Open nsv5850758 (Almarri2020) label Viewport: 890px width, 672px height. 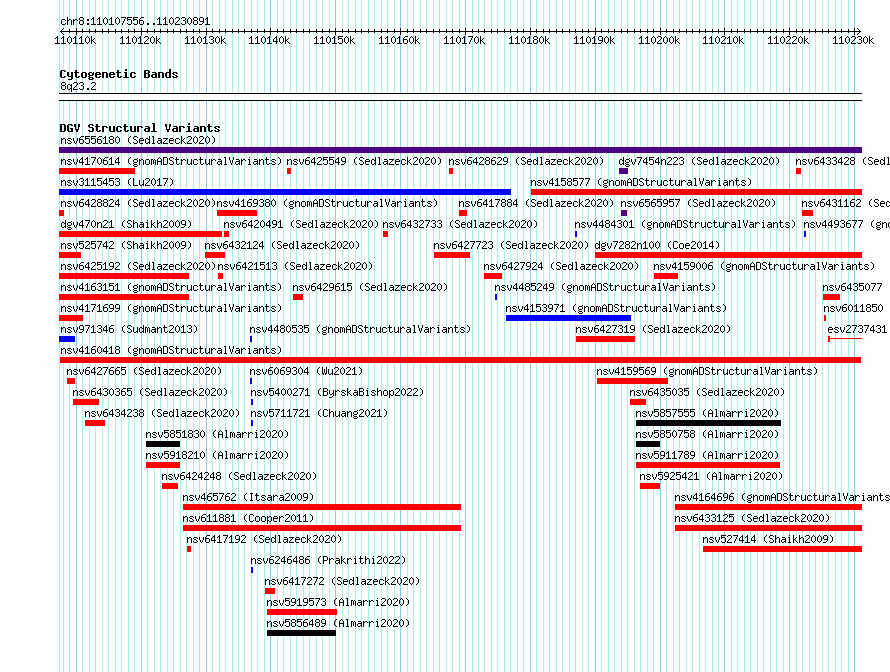pos(707,434)
